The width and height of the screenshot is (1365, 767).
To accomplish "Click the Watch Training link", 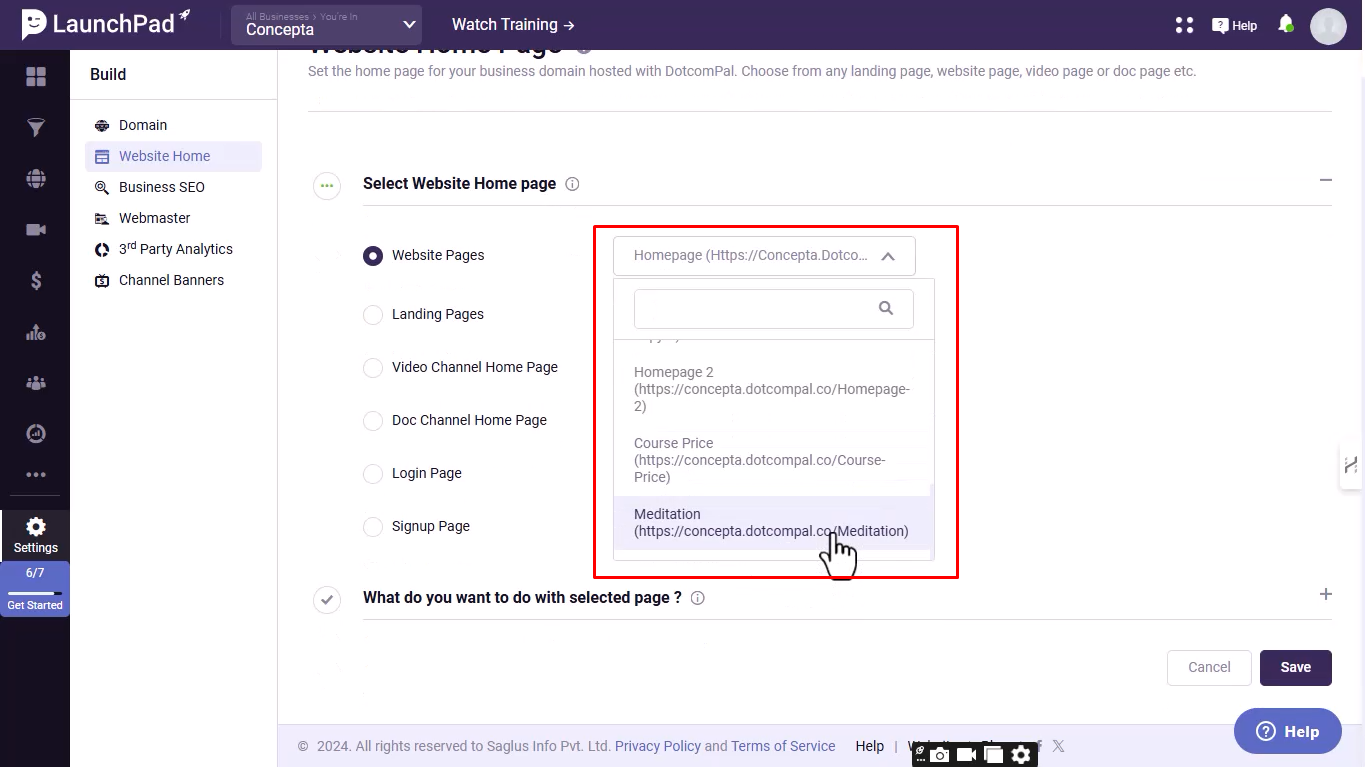I will [513, 24].
